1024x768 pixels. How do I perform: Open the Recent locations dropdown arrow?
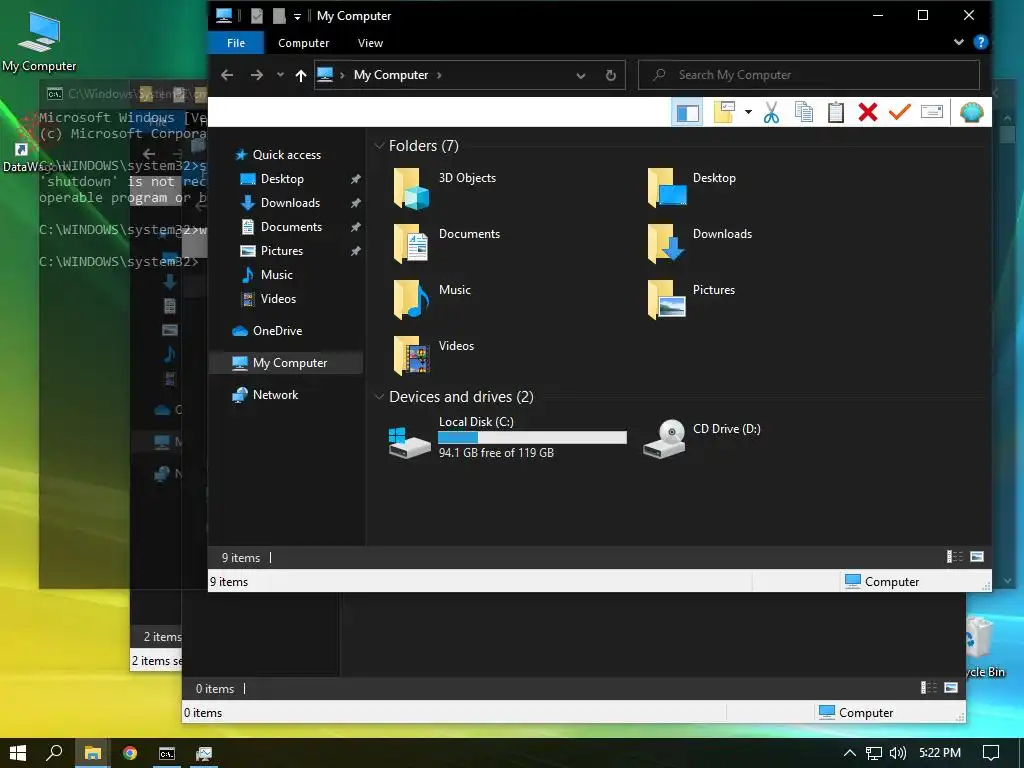(x=280, y=75)
